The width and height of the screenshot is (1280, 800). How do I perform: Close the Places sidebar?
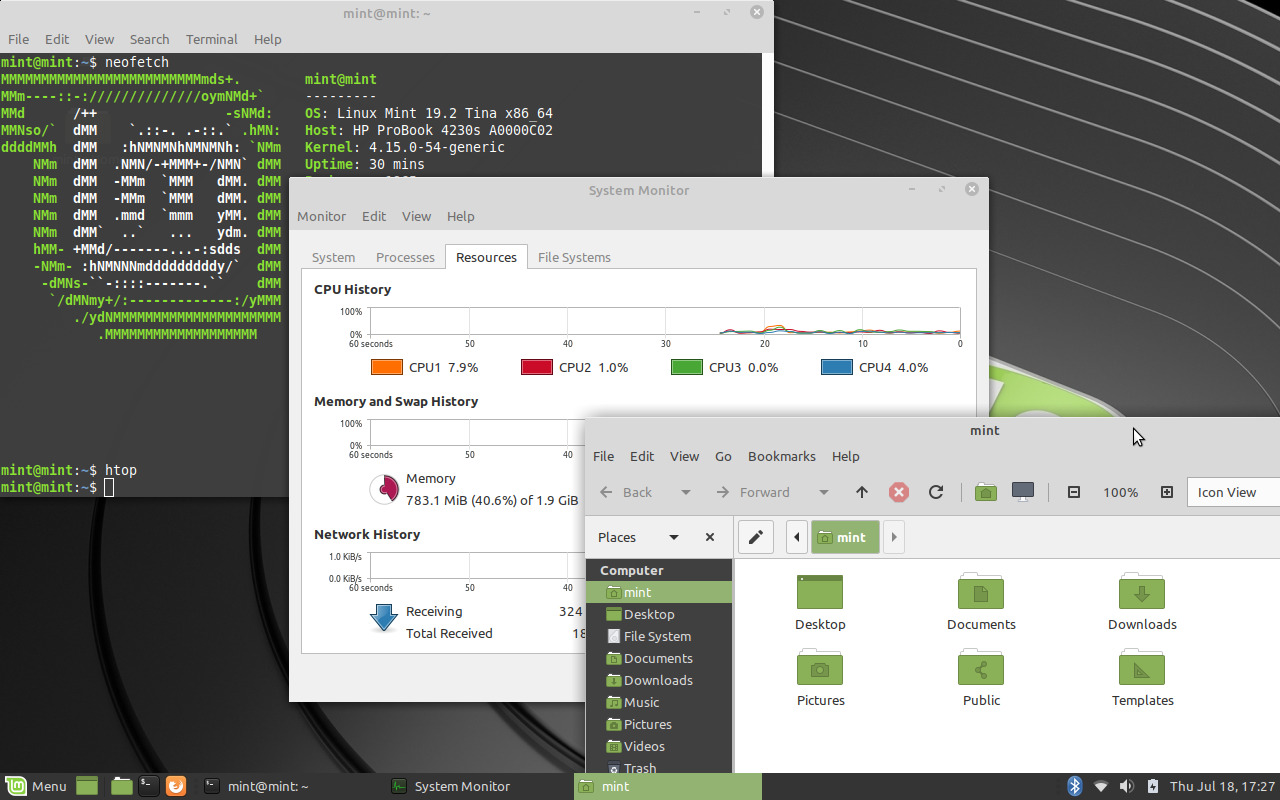pyautogui.click(x=710, y=537)
